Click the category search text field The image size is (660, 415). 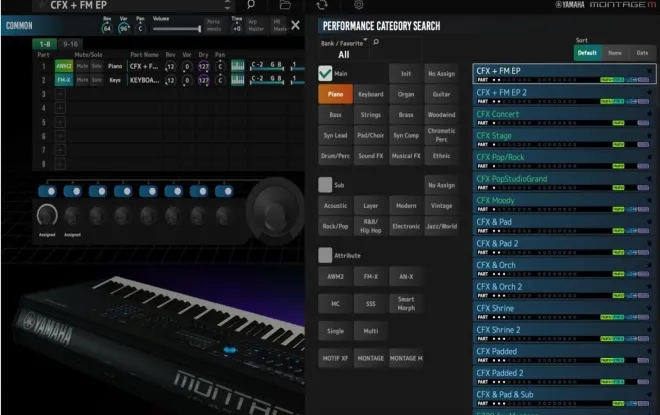[x=396, y=49]
